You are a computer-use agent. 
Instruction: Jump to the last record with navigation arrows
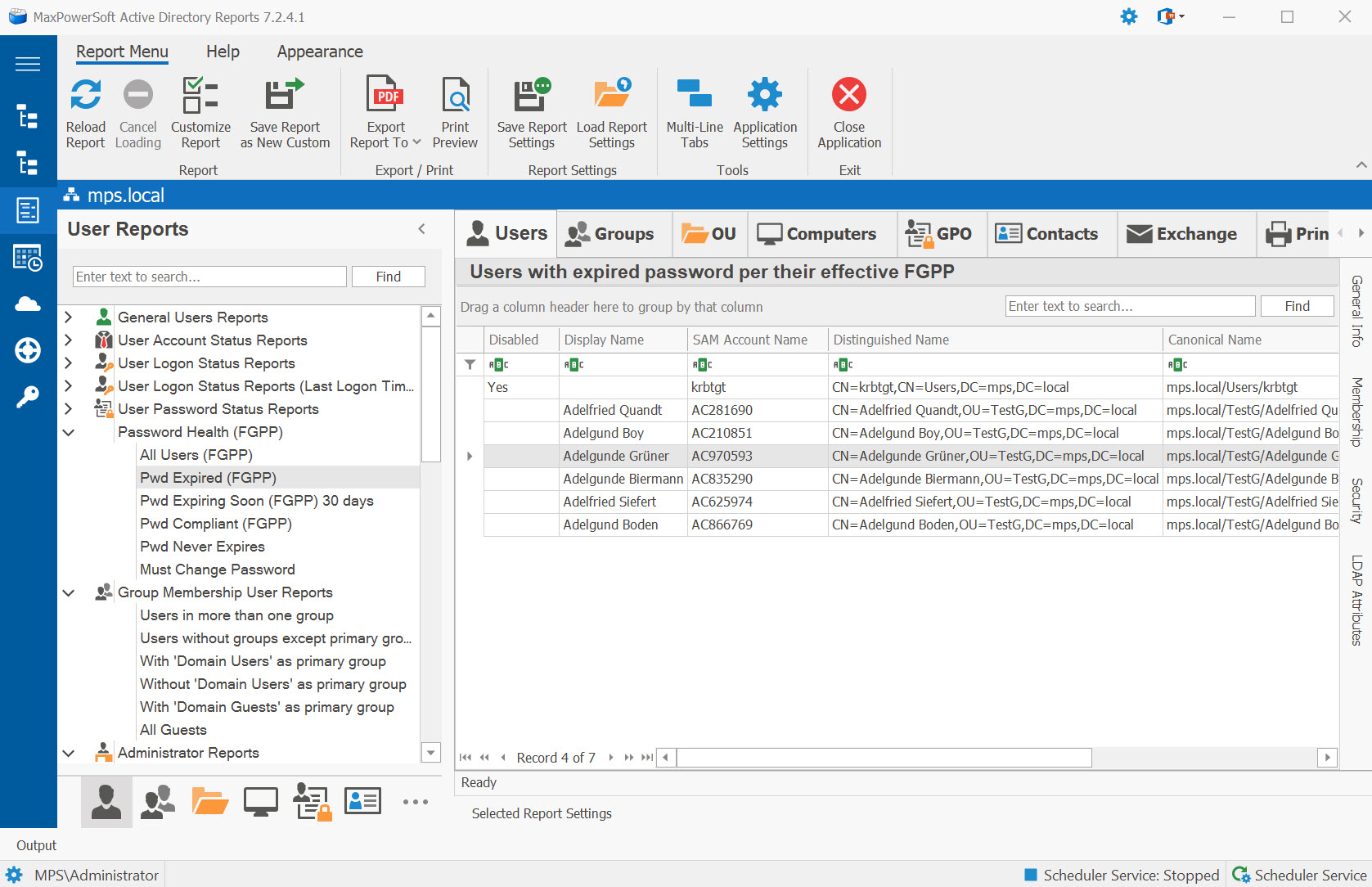click(x=647, y=758)
